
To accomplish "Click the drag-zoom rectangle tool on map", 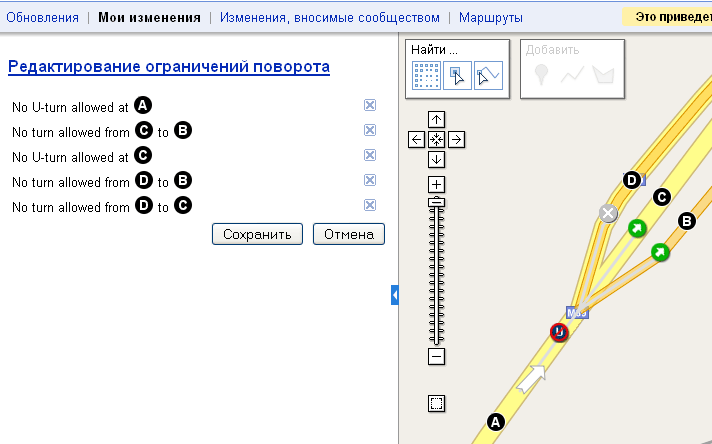I will [x=436, y=404].
